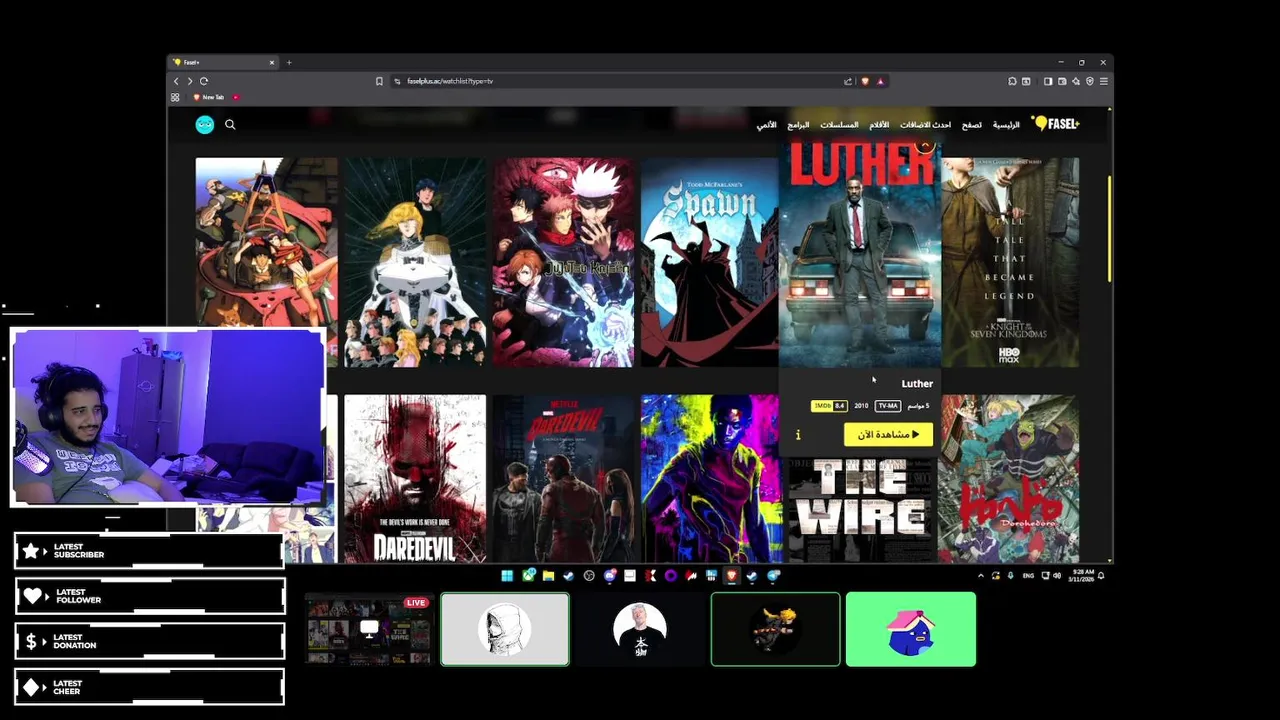The width and height of the screenshot is (1280, 720).
Task: Select the orange-haired ninja avatar tile
Action: (x=776, y=629)
